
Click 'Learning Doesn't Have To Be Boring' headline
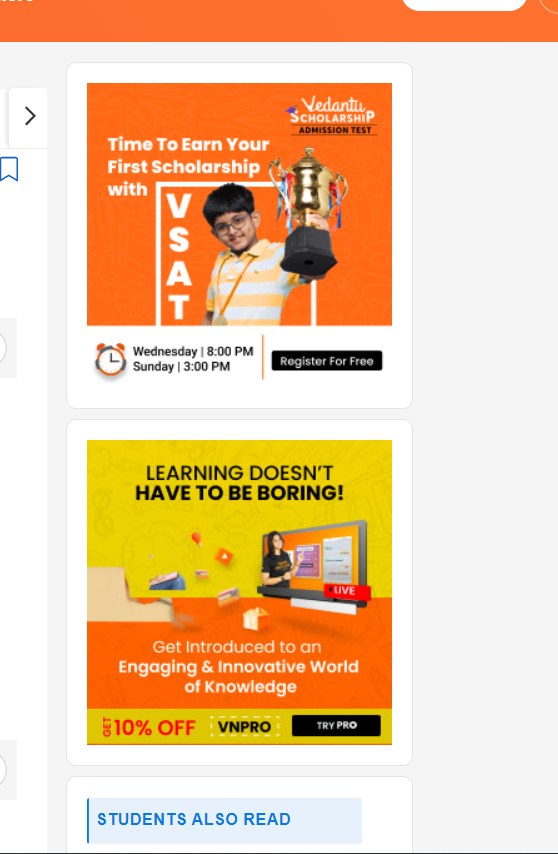click(240, 483)
